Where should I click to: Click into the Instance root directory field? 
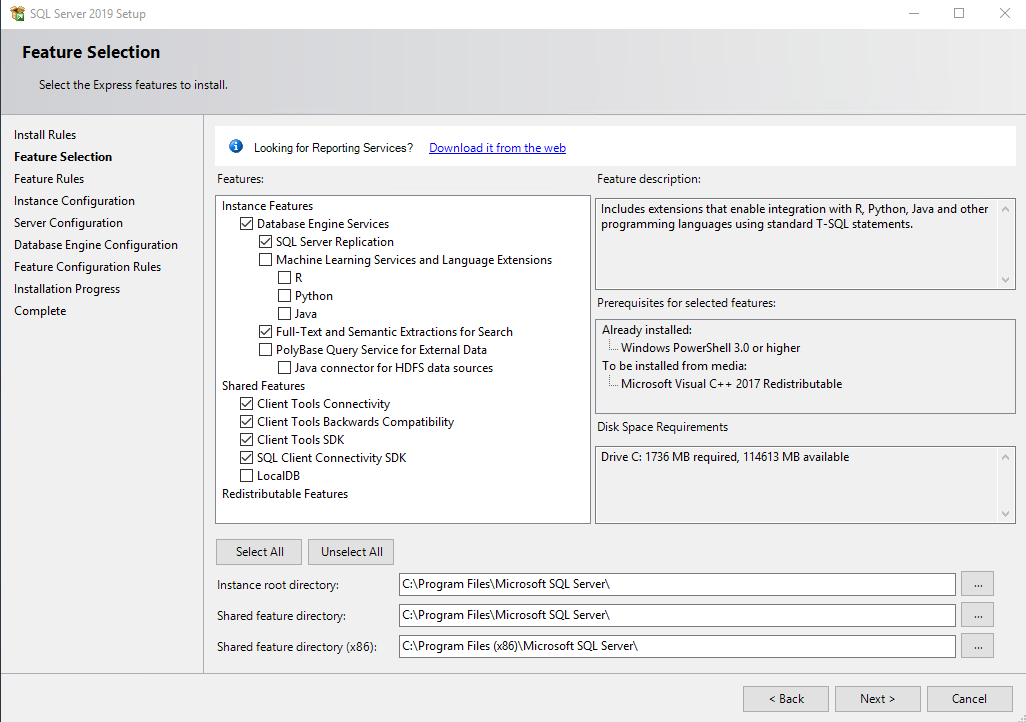coord(676,583)
